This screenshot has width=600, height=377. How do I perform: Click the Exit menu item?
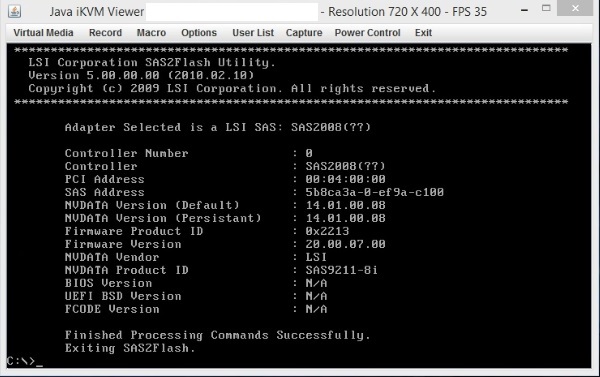point(423,33)
